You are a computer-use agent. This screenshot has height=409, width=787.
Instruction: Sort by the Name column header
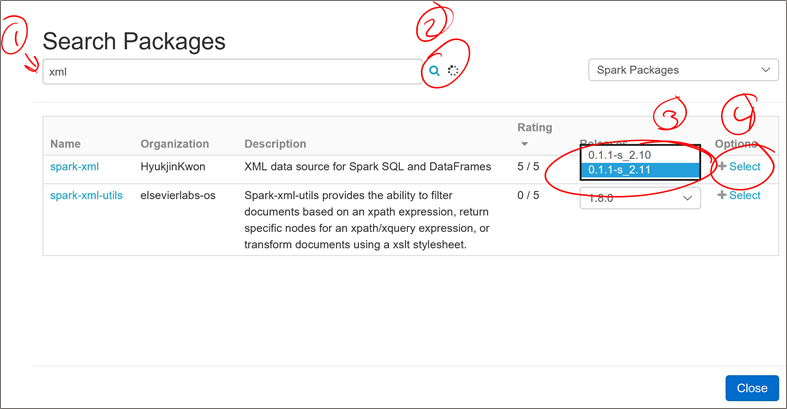tap(65, 144)
